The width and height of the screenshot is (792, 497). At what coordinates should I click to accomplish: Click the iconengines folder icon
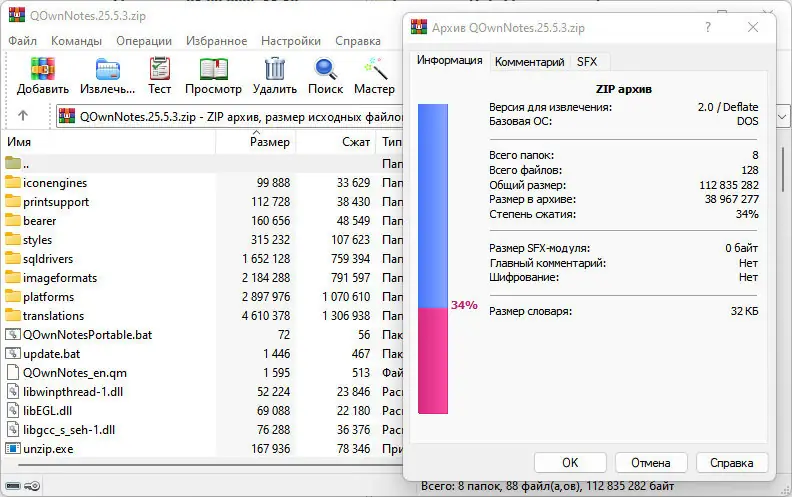[x=13, y=182]
